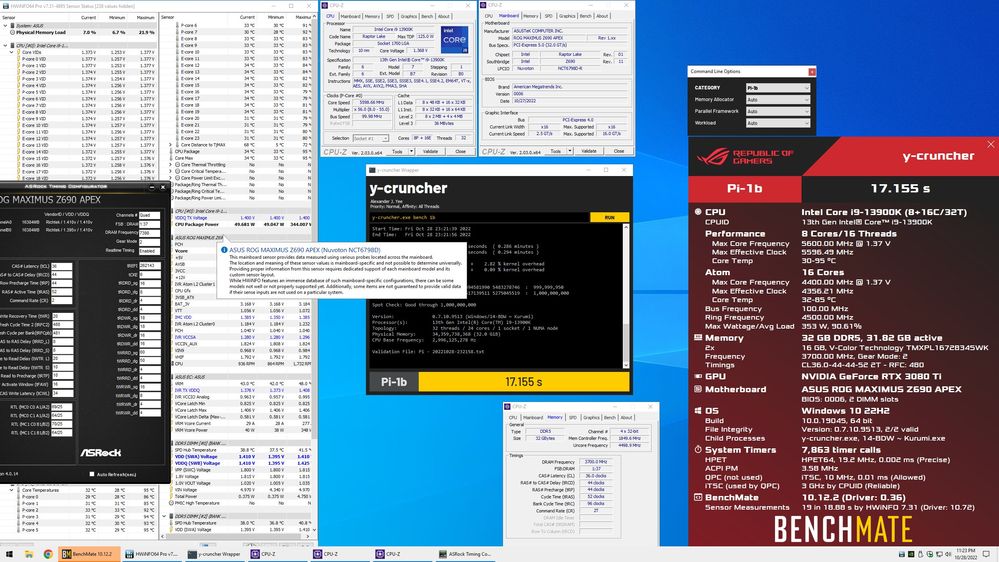Open the CATEGORY dropdown set to Pi-1b
999x562 pixels.
[x=777, y=88]
